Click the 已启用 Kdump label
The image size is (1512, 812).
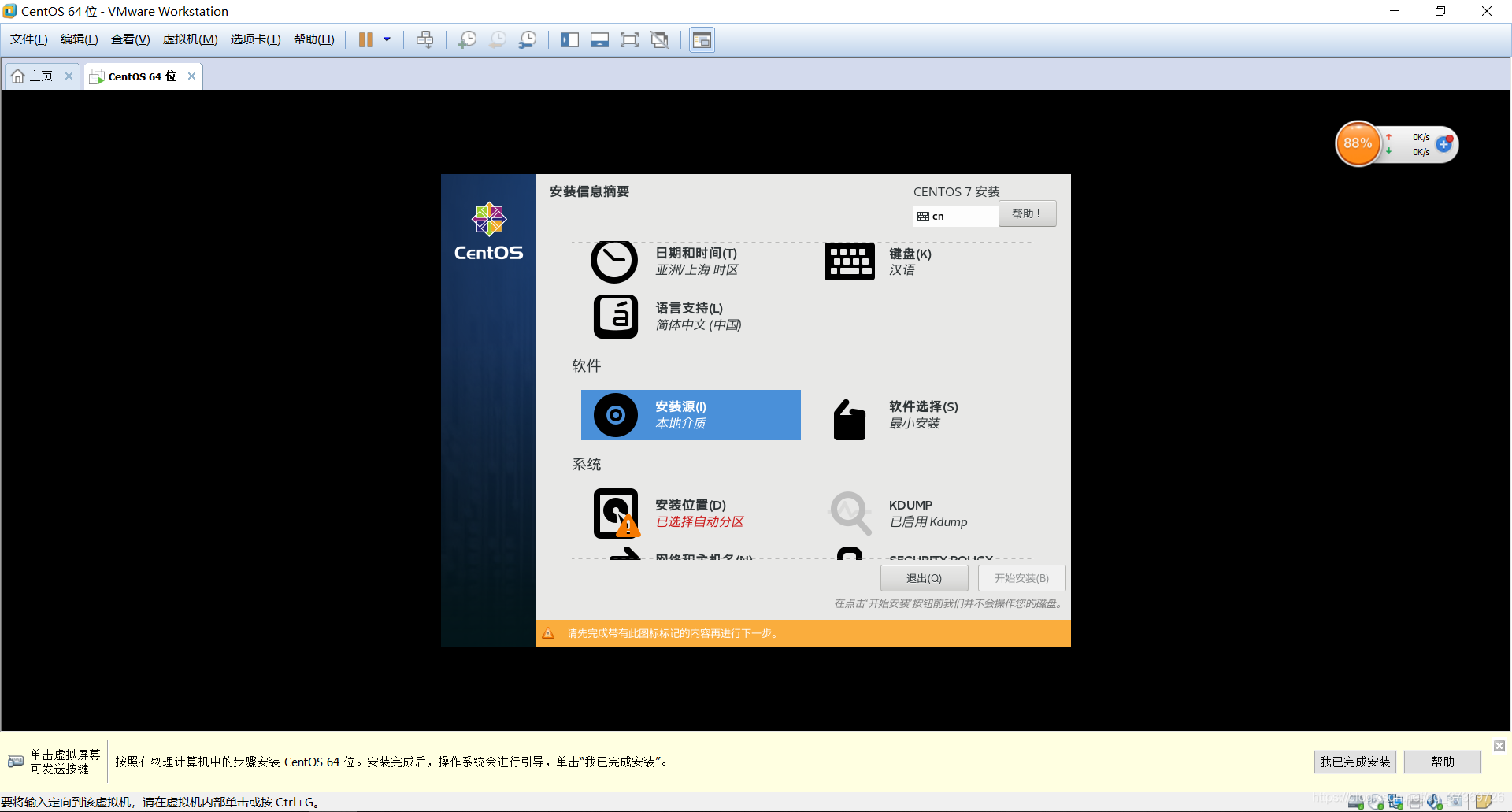coord(928,522)
